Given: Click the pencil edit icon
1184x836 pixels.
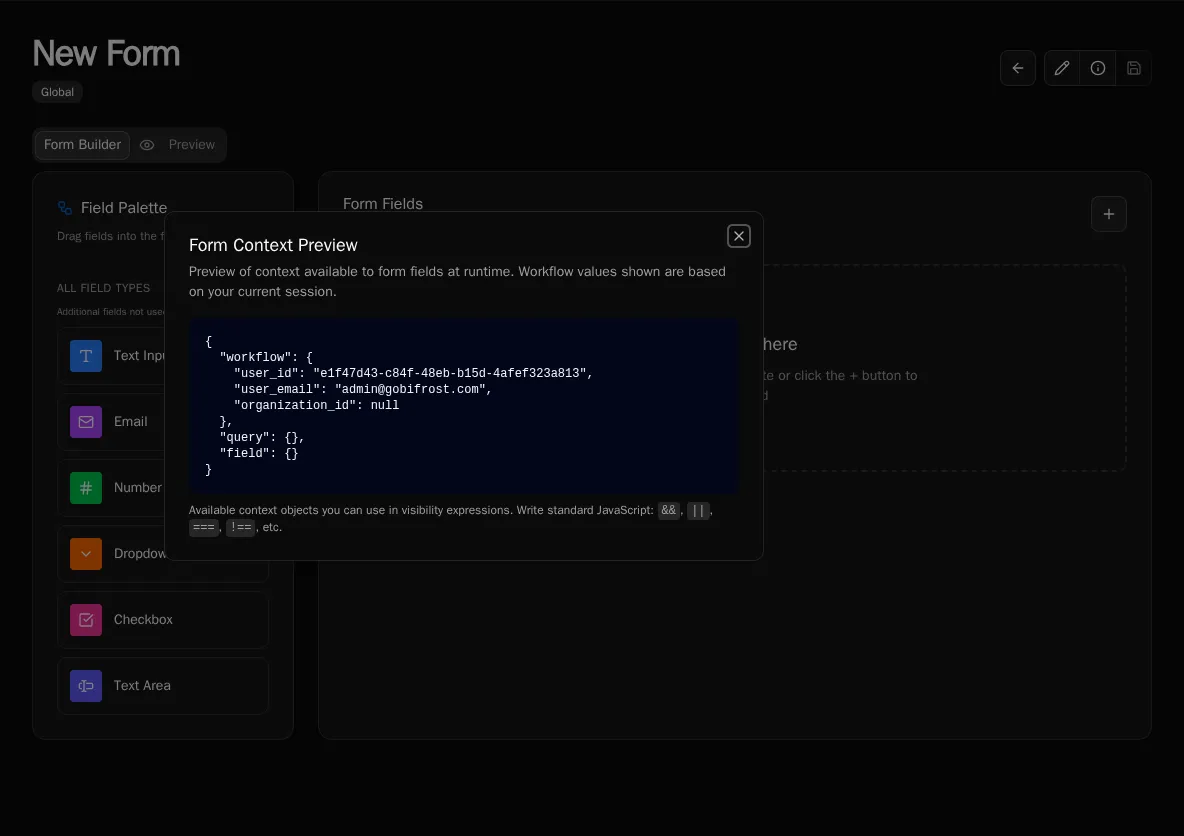Looking at the screenshot, I should coord(1062,68).
